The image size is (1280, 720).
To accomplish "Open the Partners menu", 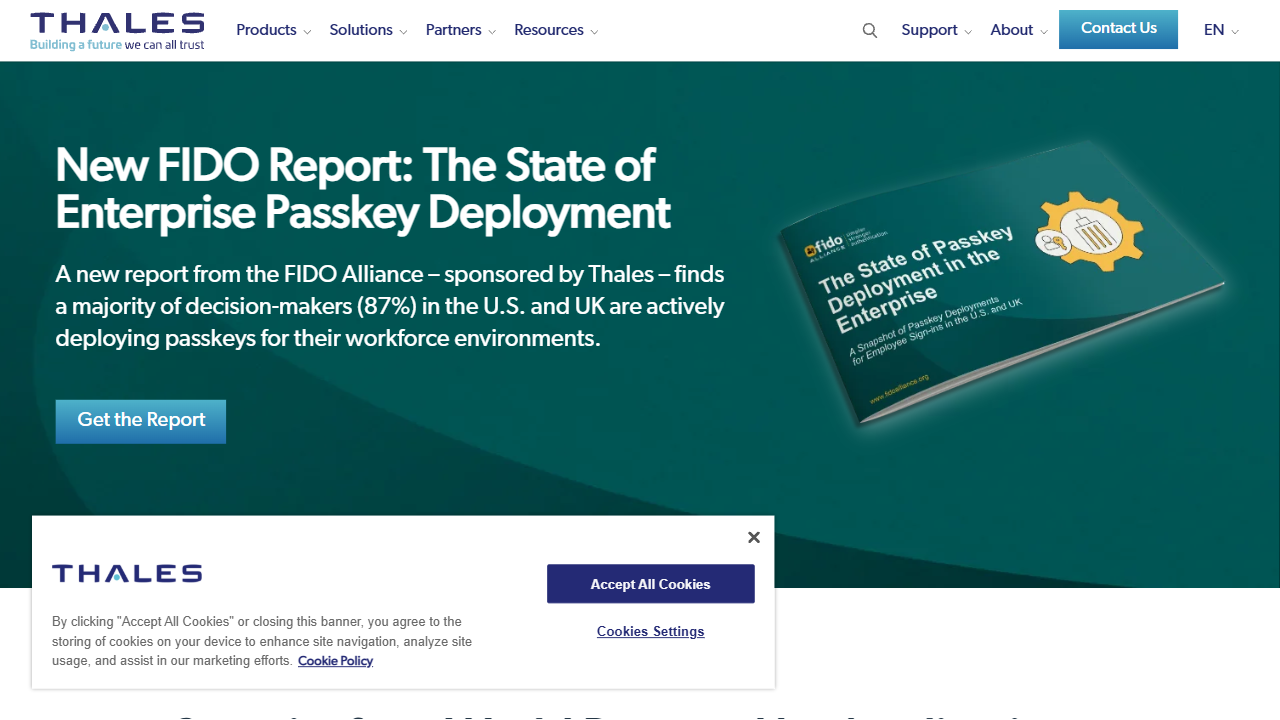I will tap(453, 30).
